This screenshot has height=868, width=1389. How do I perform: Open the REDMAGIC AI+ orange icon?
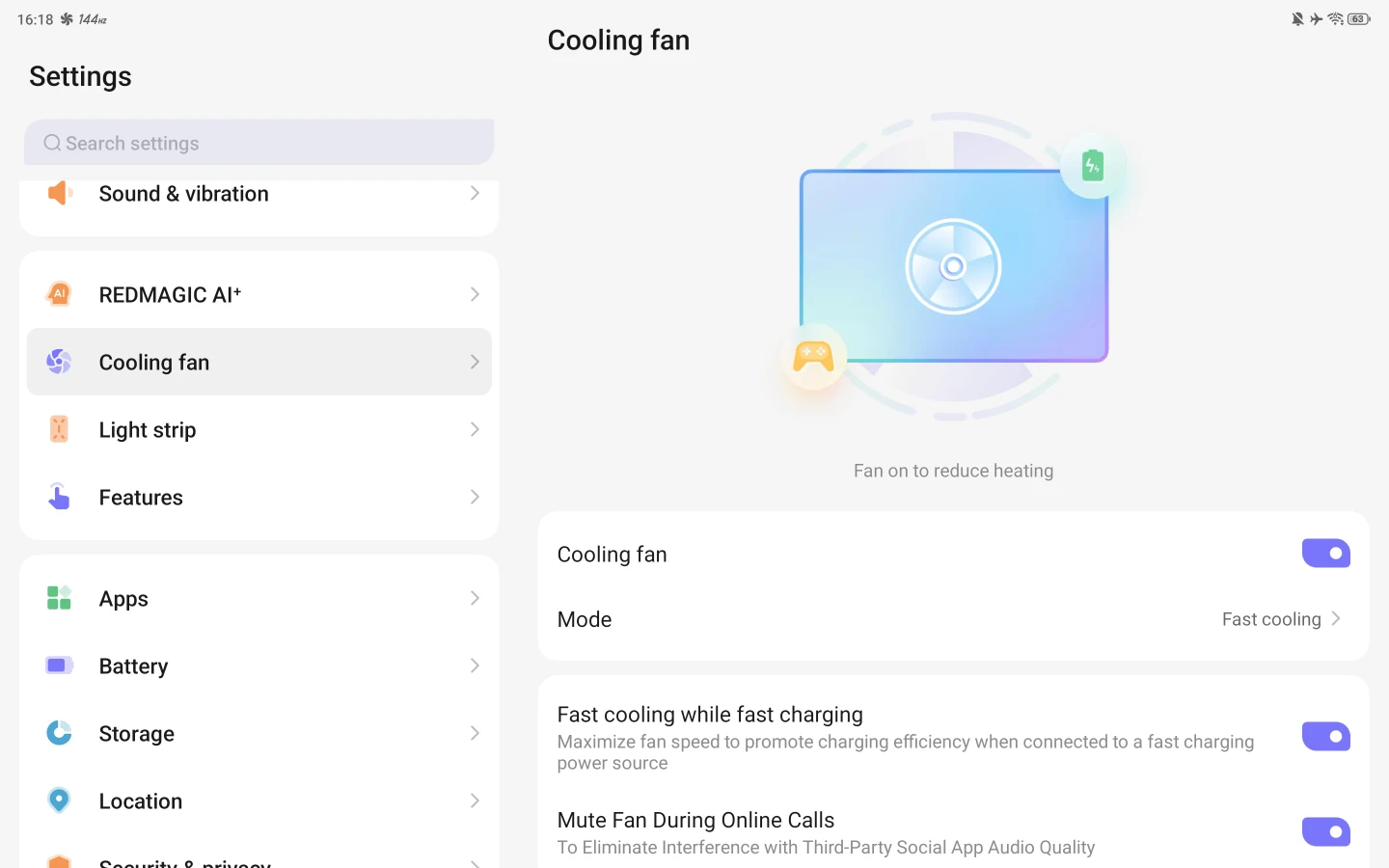click(x=59, y=294)
